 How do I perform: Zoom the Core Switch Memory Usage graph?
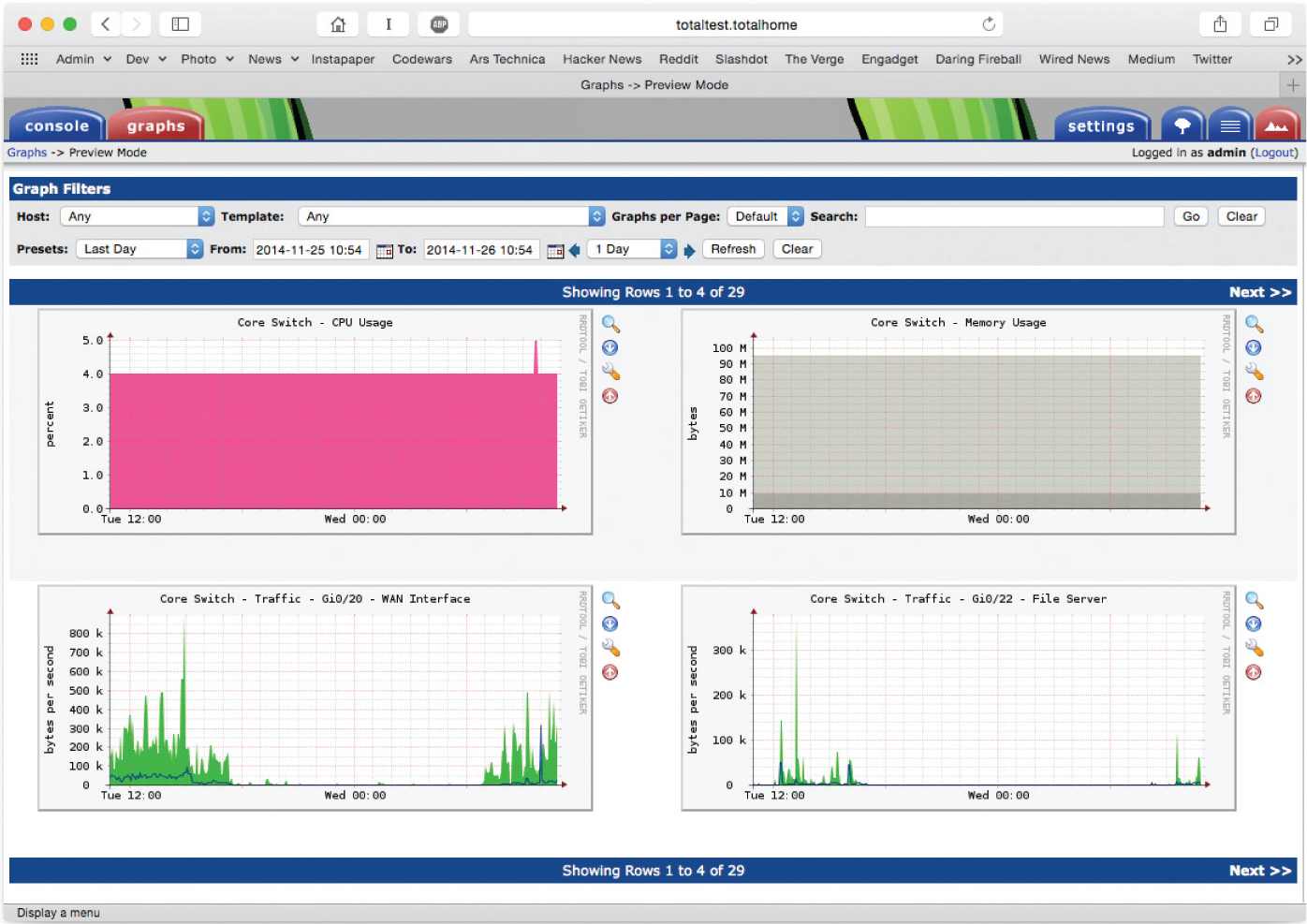tap(1255, 324)
